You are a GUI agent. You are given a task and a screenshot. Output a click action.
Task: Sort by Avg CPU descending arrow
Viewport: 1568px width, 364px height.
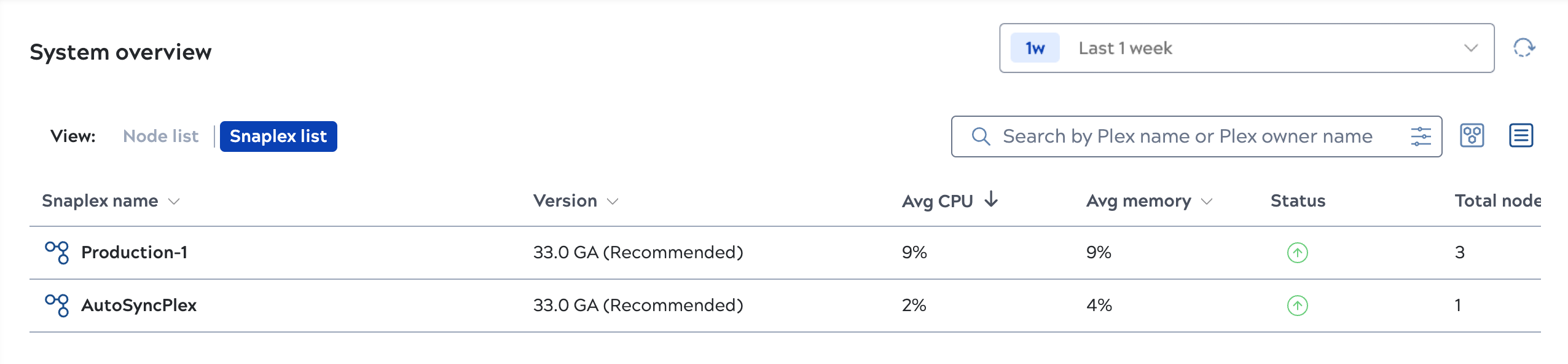click(990, 200)
